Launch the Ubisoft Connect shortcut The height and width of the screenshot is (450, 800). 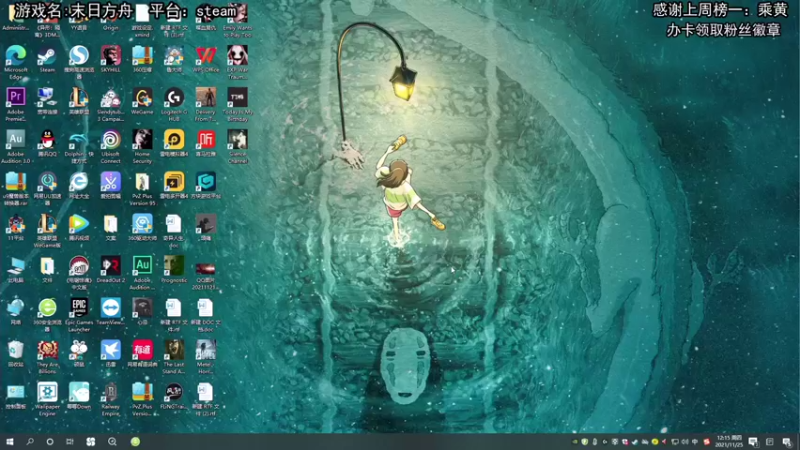coord(110,145)
